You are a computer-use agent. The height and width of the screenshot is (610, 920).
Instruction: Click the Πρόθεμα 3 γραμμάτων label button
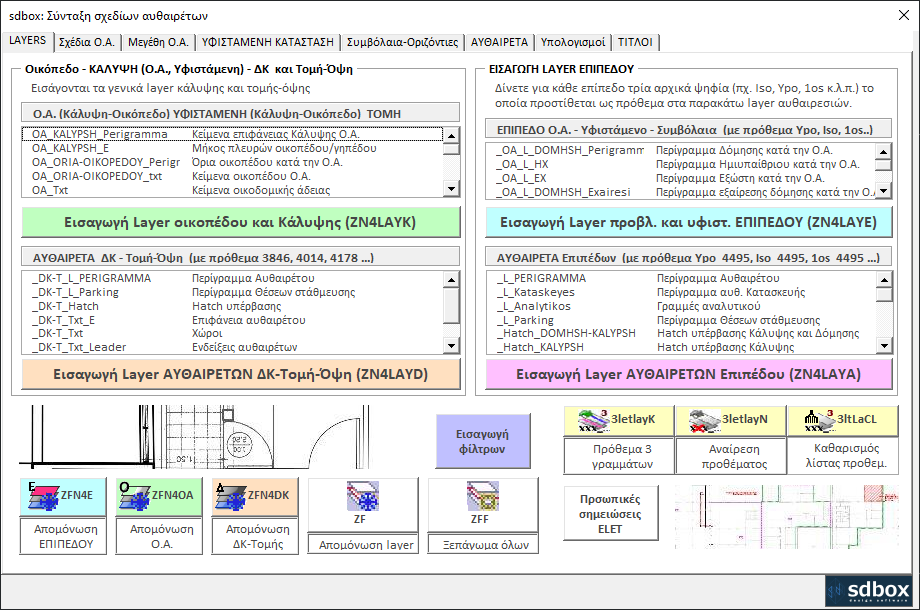tap(618, 456)
